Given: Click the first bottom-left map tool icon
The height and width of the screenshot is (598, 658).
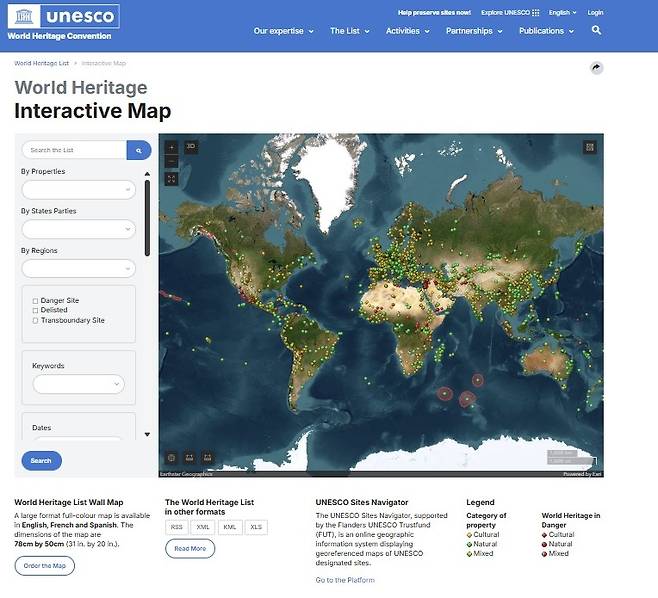Looking at the screenshot, I should click(171, 457).
